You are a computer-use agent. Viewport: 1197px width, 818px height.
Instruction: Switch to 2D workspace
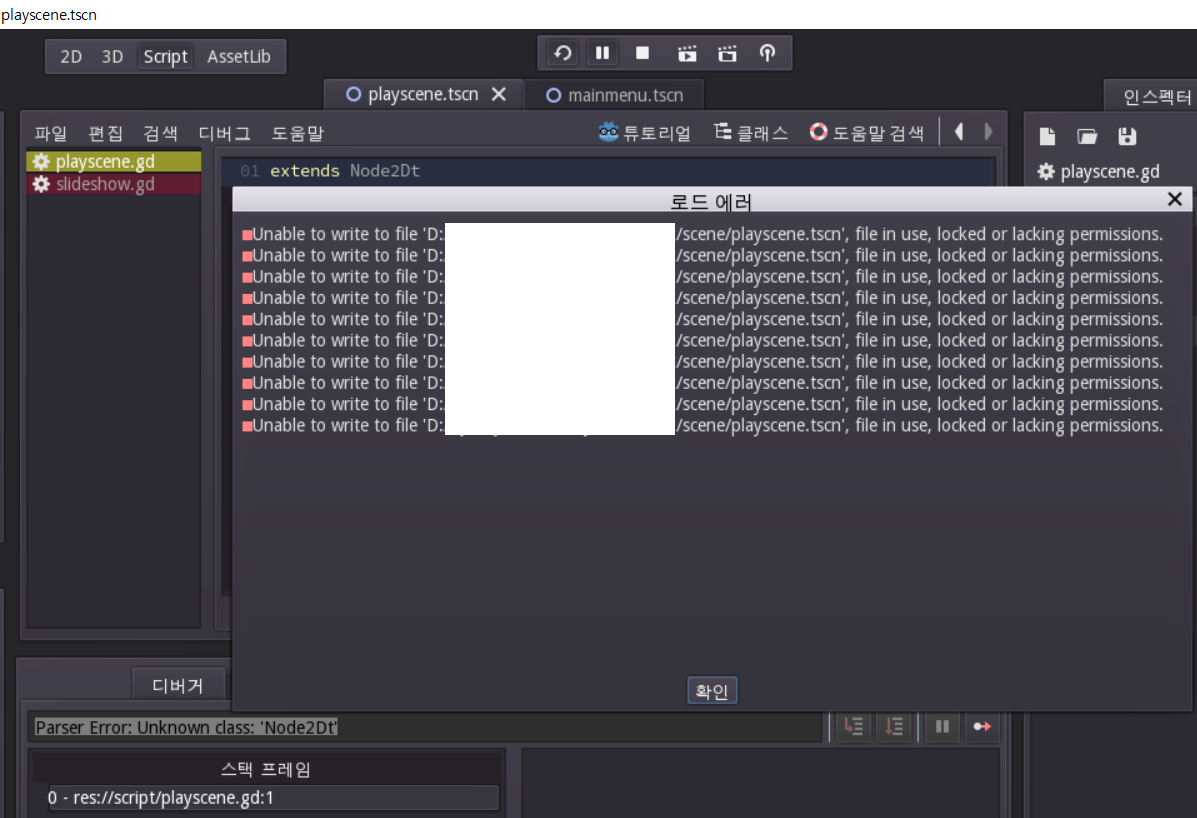click(71, 56)
